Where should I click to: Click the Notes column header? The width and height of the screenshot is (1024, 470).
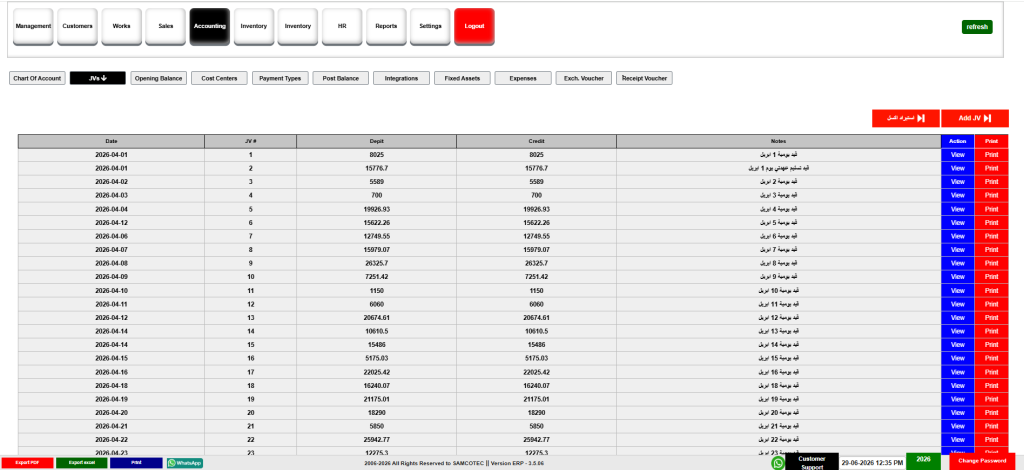tap(778, 141)
